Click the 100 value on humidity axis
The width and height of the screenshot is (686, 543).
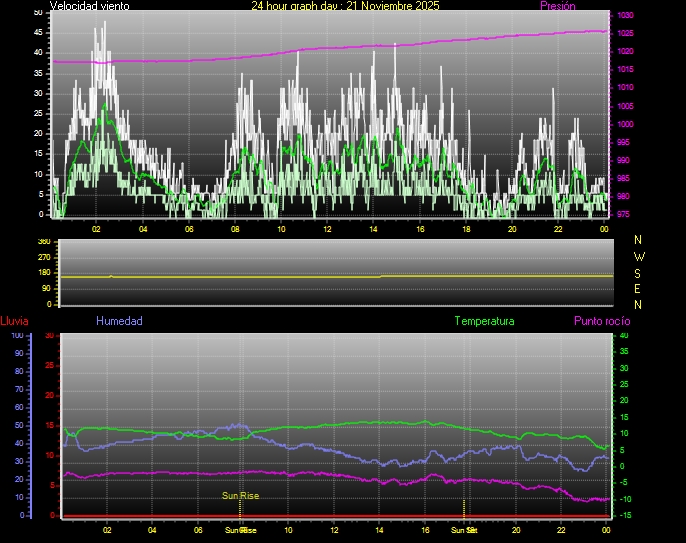pos(17,336)
